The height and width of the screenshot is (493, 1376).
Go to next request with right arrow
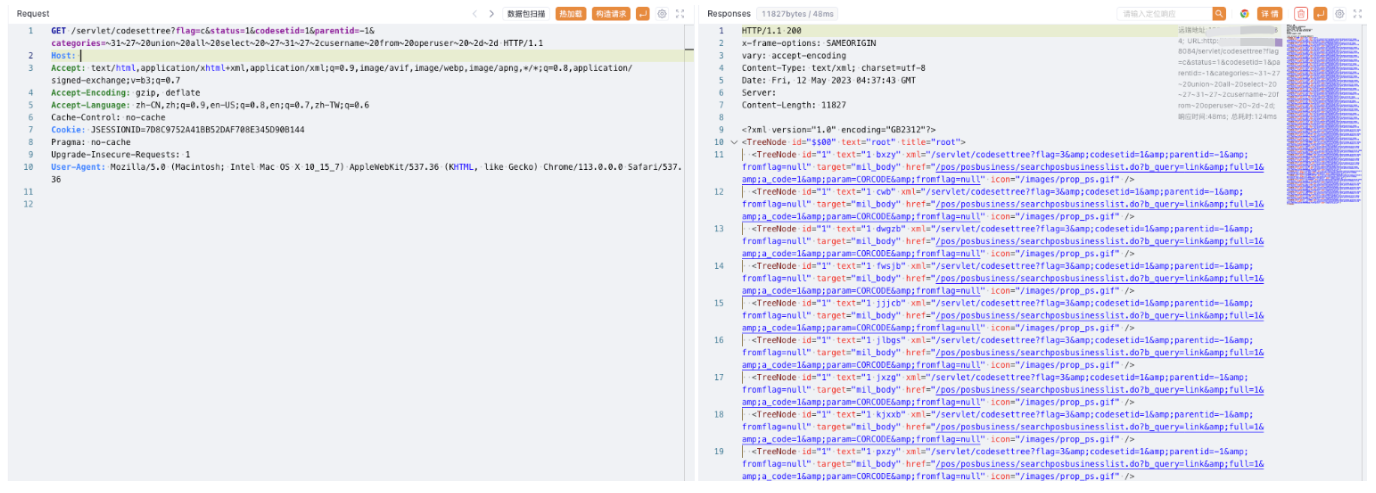coord(491,14)
